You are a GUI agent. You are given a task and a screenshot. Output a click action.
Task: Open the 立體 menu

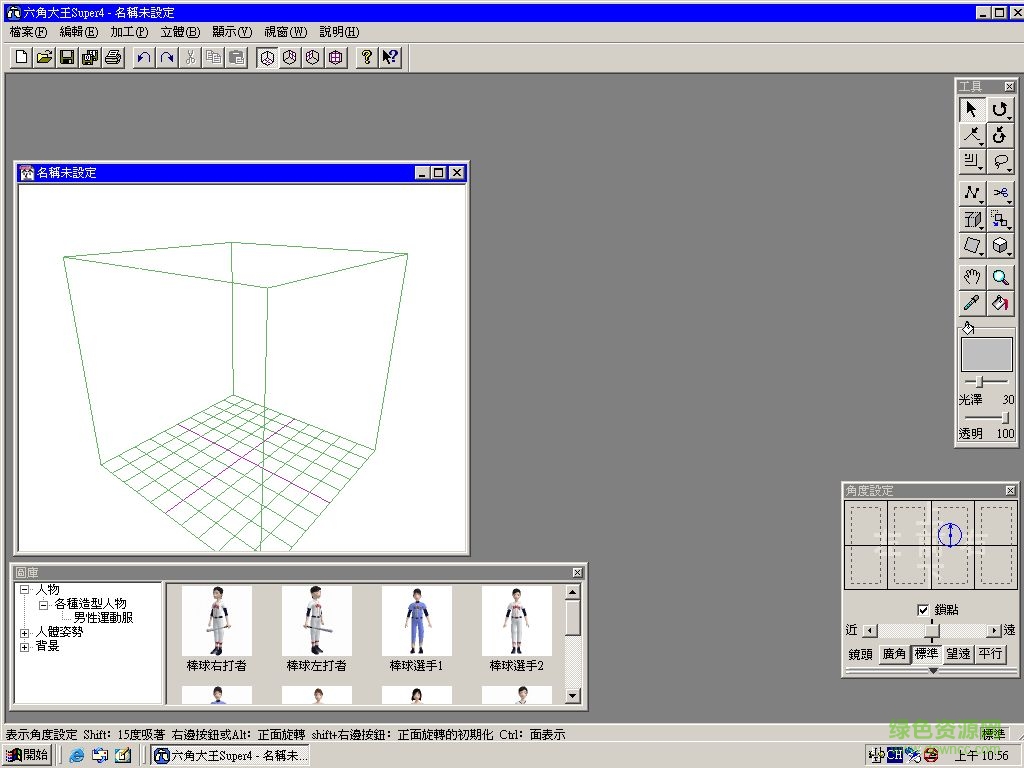180,32
